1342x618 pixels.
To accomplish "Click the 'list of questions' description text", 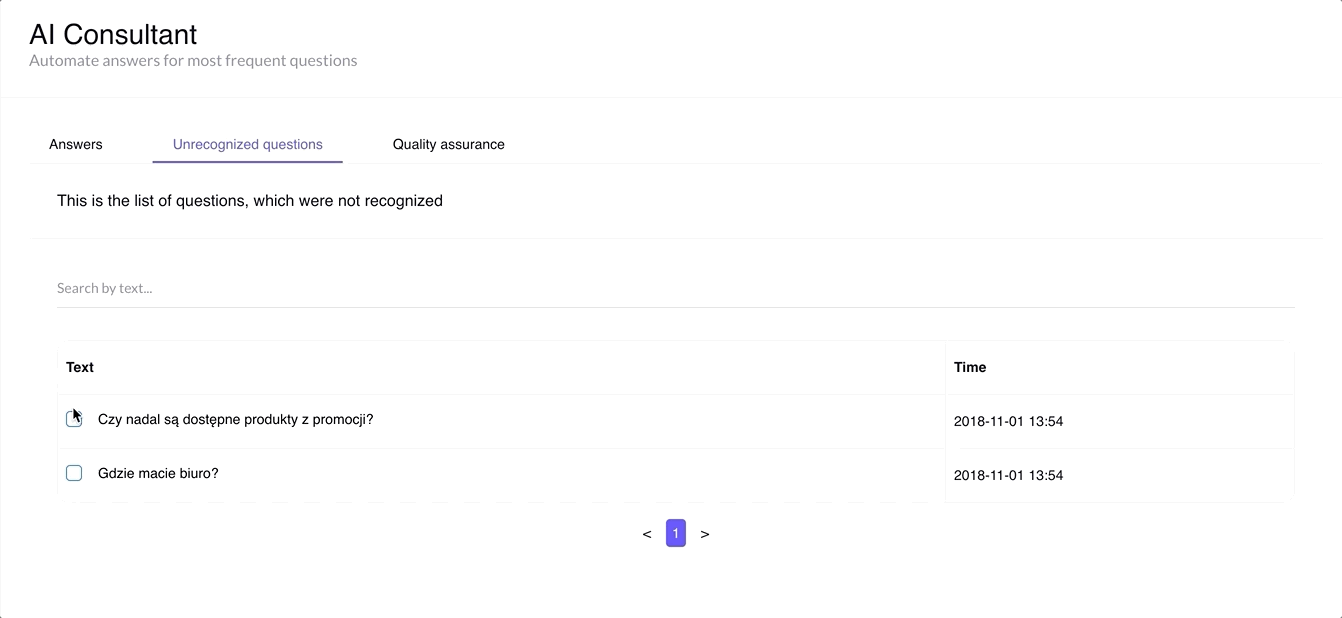I will [x=250, y=201].
